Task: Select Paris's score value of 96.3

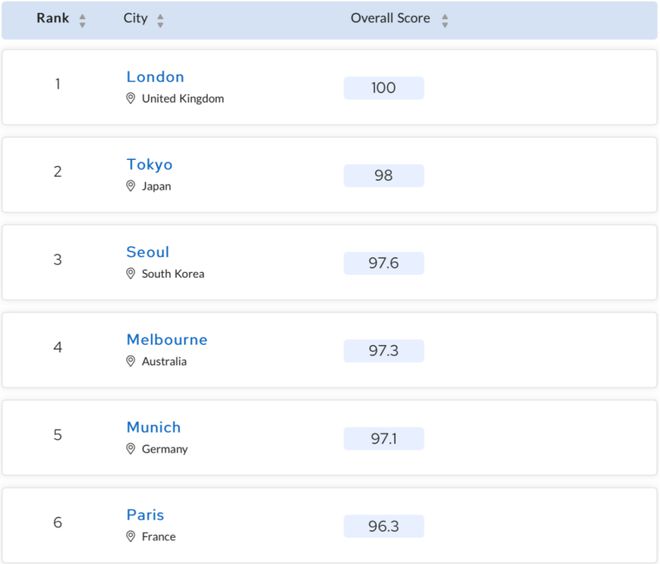Action: pos(383,526)
